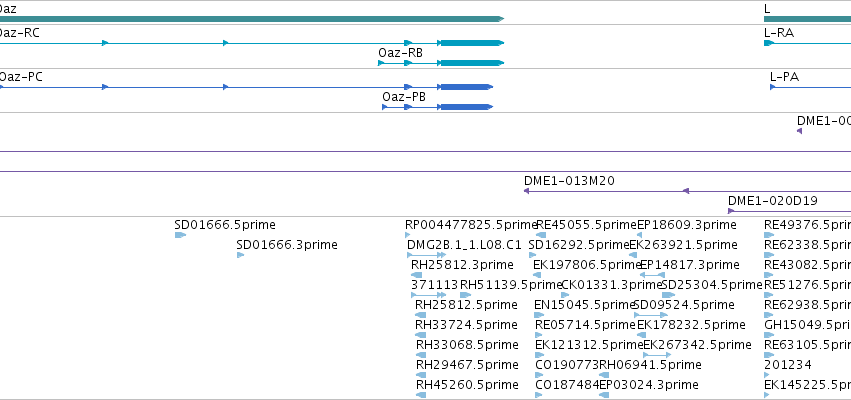Click the SD01666.5prime EST arrow glyph
The width and height of the screenshot is (851, 400).
tap(180, 235)
